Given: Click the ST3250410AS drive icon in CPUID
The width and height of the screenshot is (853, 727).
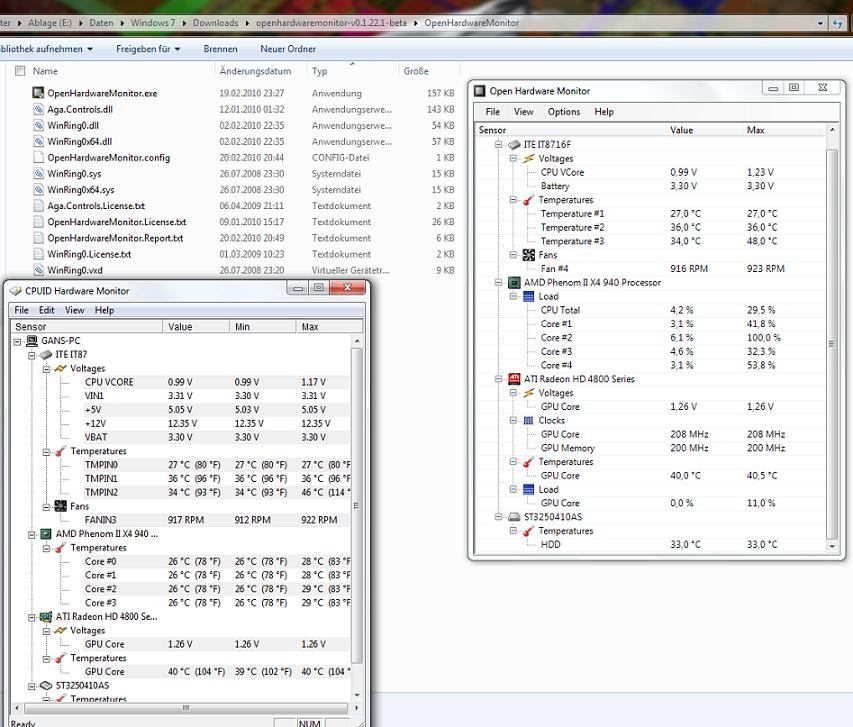Looking at the screenshot, I should (x=46, y=686).
